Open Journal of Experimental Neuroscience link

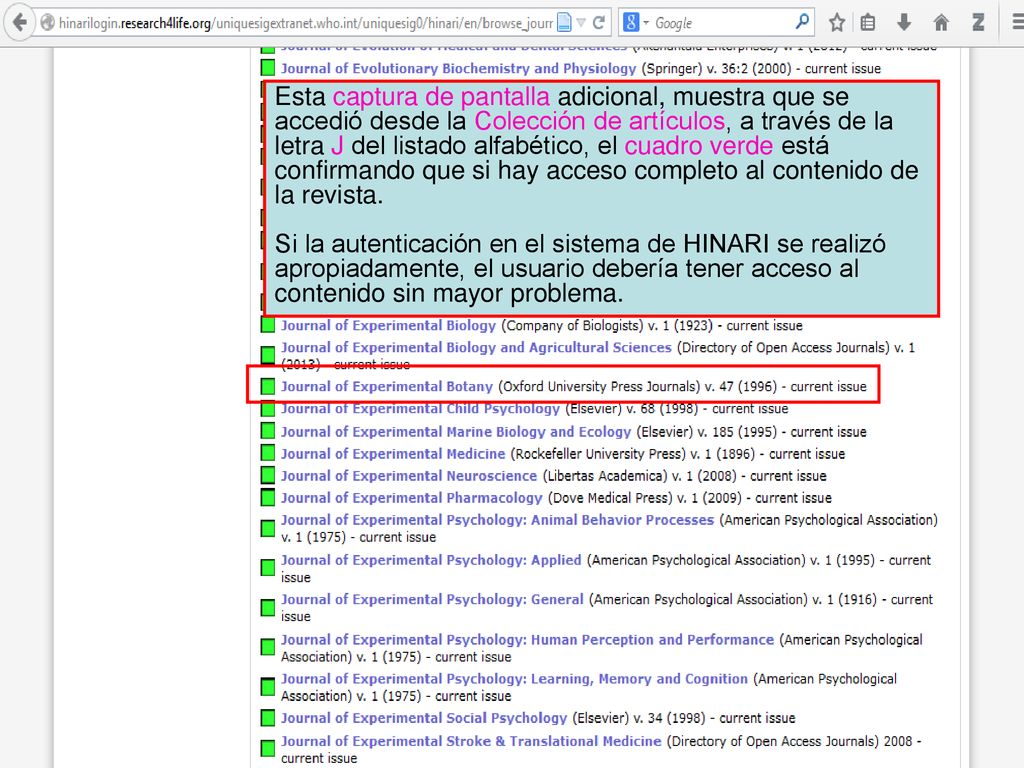[409, 476]
